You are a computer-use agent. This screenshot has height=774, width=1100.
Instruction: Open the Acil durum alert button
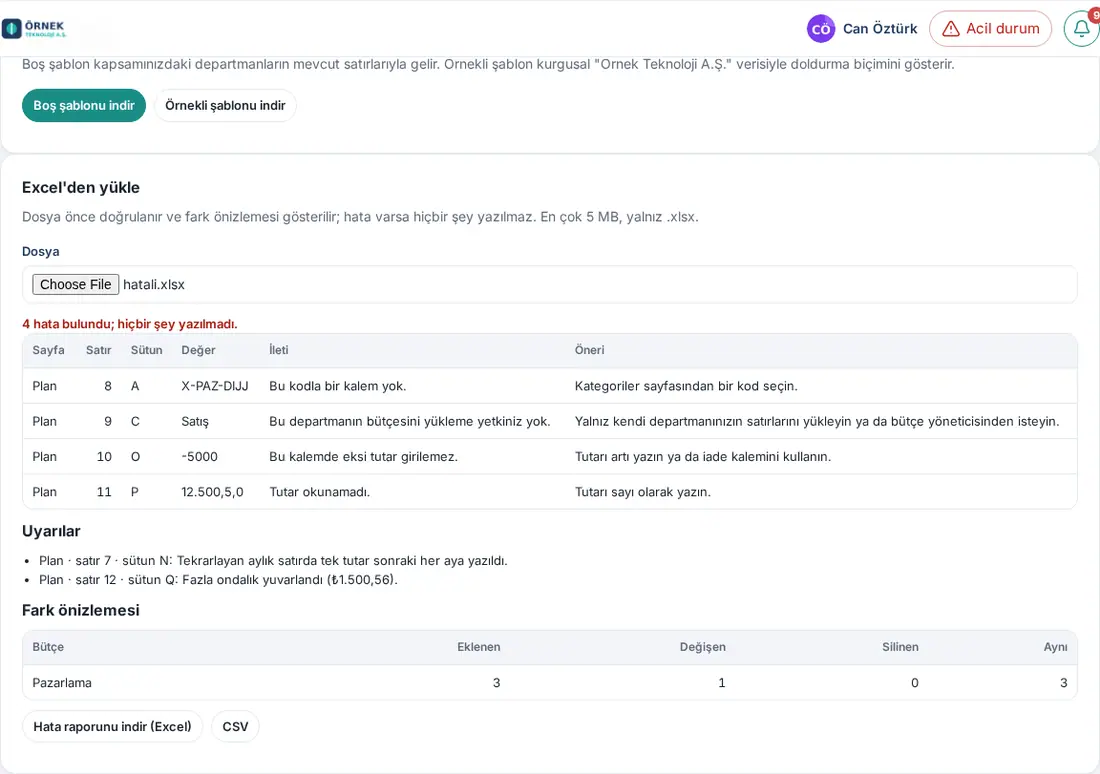(x=990, y=29)
